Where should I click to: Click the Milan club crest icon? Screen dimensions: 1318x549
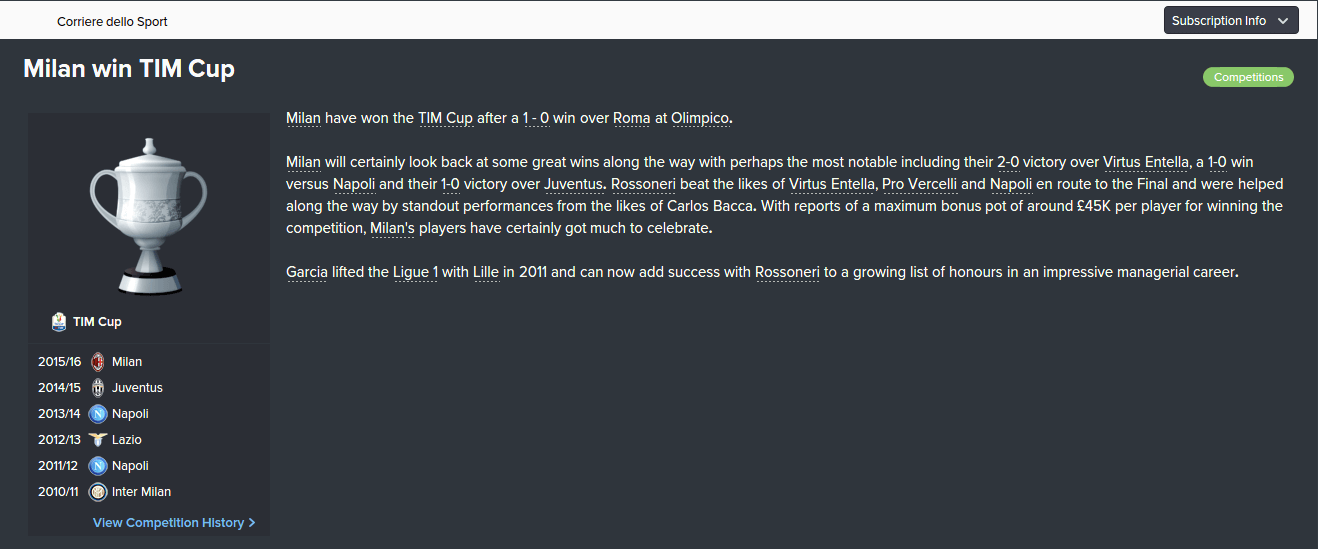(97, 362)
